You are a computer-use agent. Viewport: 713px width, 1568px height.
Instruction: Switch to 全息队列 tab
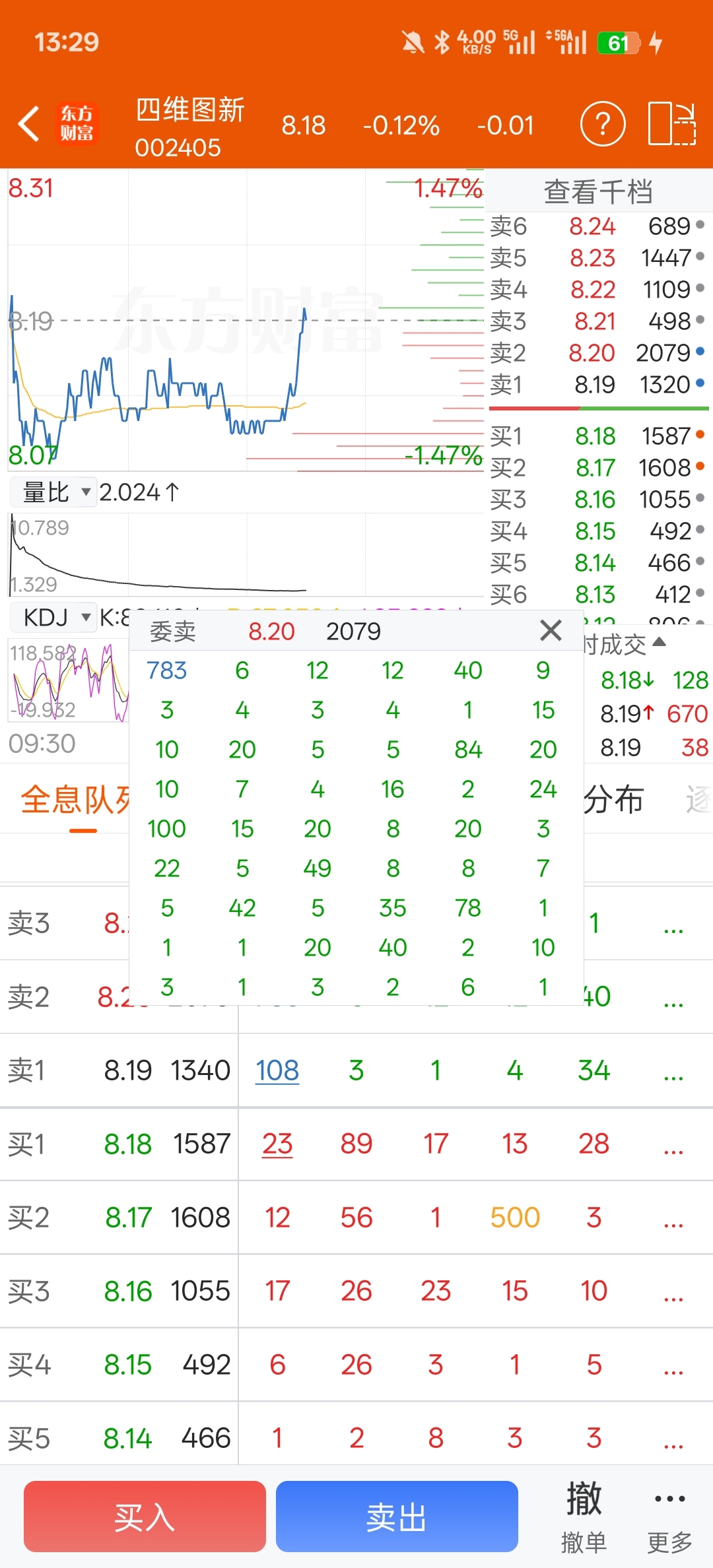point(75,800)
